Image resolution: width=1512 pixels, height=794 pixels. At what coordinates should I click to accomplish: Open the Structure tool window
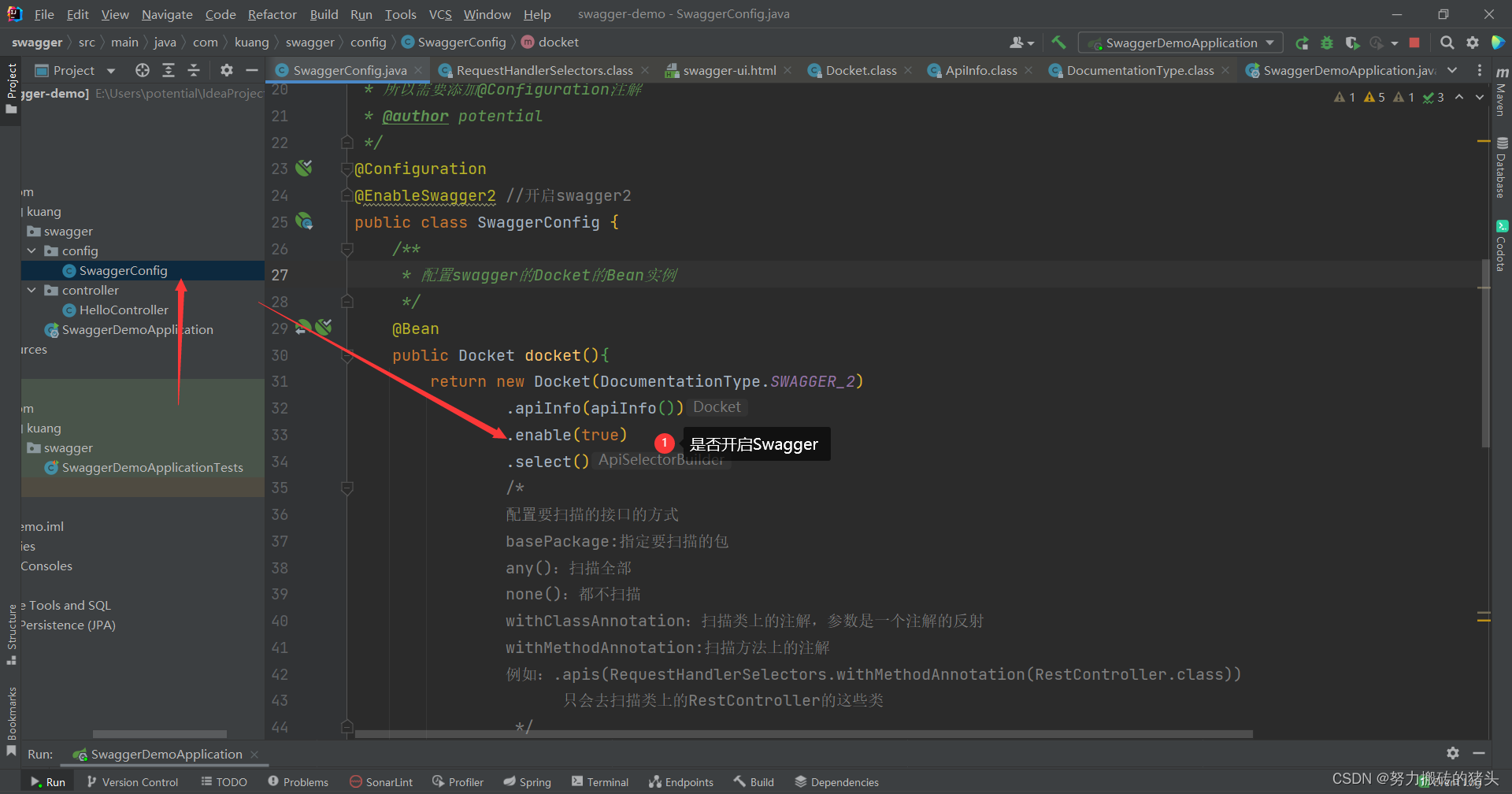(11, 634)
